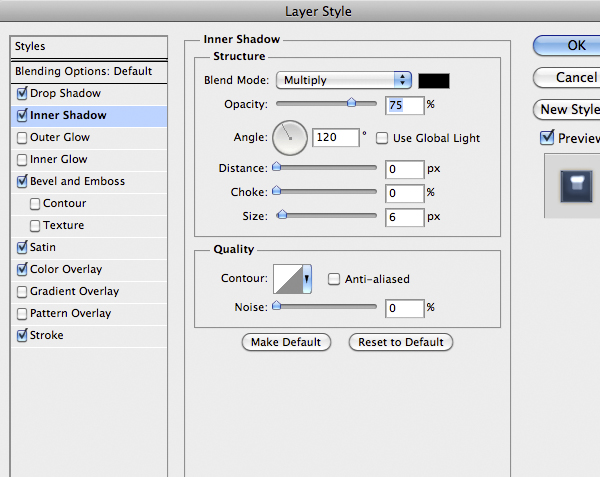Viewport: 600px width, 477px height.
Task: Click the Opacity slider handle
Action: point(351,103)
